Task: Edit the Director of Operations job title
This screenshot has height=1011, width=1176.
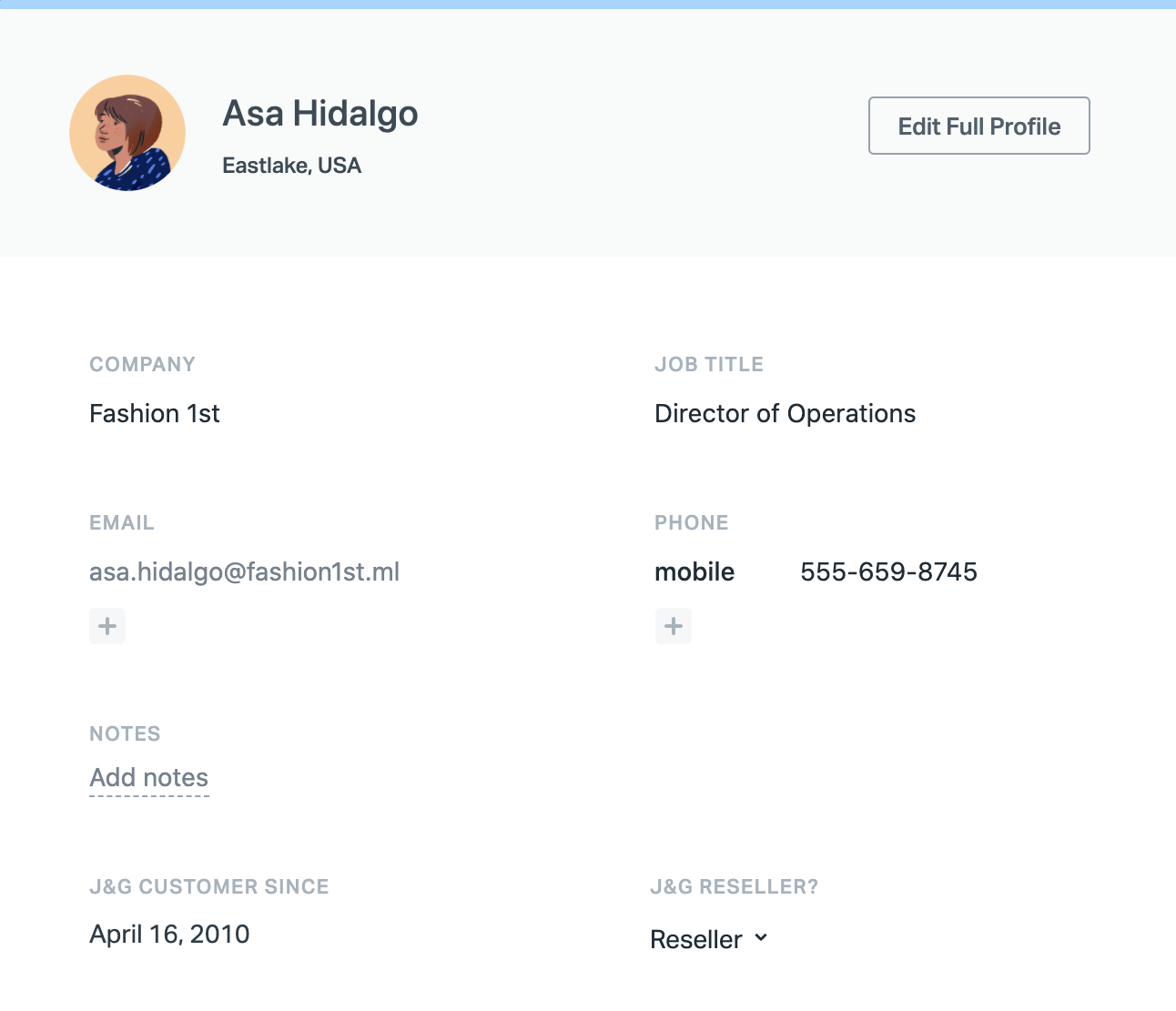Action: coord(785,414)
